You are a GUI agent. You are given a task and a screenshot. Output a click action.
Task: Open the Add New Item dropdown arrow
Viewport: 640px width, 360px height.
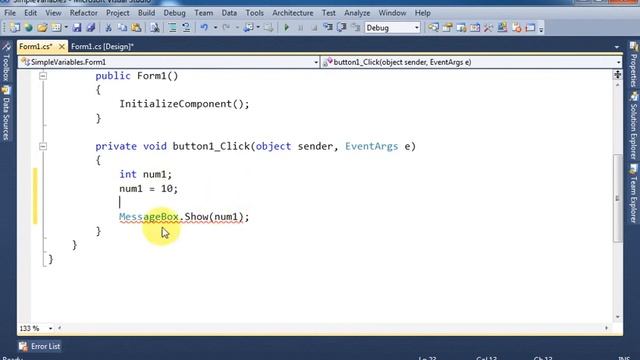pos(66,28)
